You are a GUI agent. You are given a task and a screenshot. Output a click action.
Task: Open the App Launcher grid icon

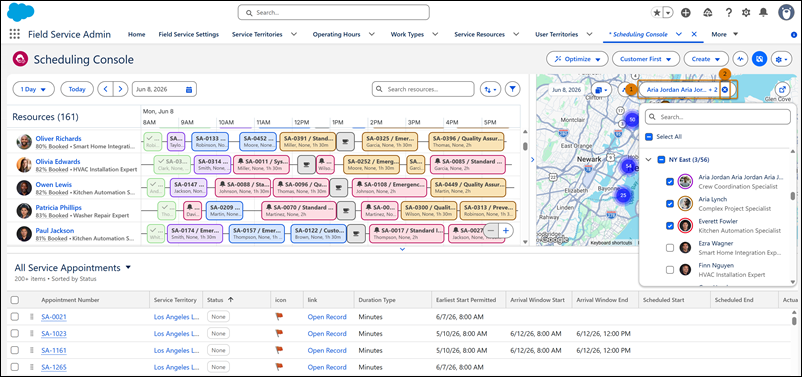pos(15,34)
